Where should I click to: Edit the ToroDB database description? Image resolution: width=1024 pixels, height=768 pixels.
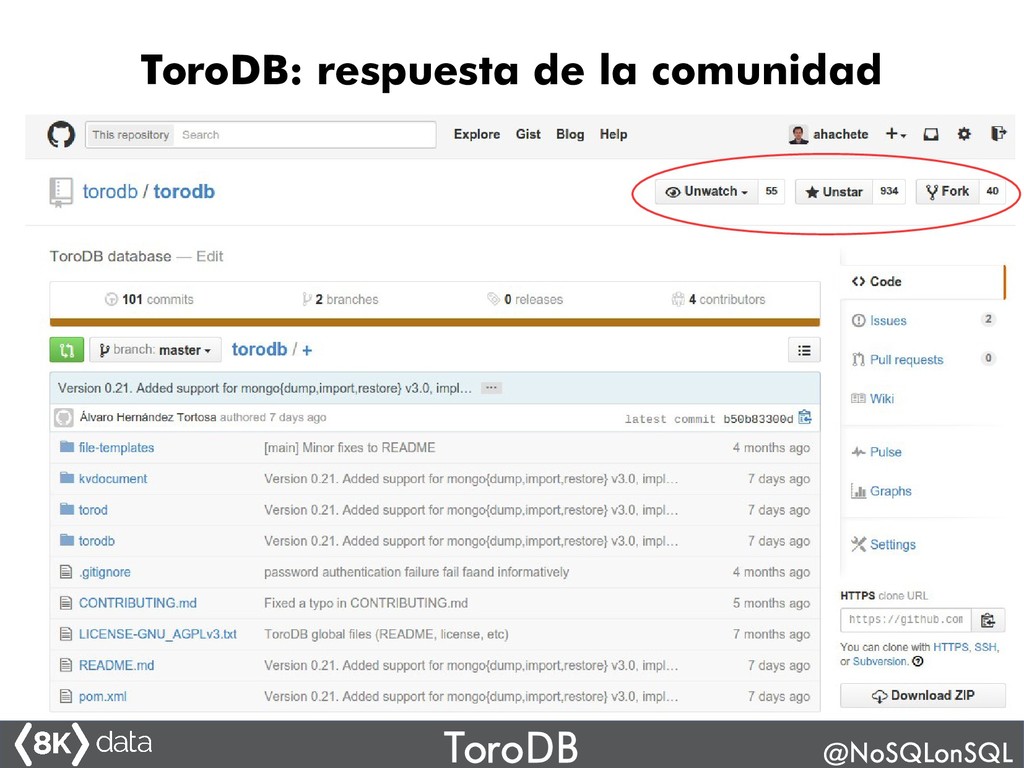click(210, 256)
